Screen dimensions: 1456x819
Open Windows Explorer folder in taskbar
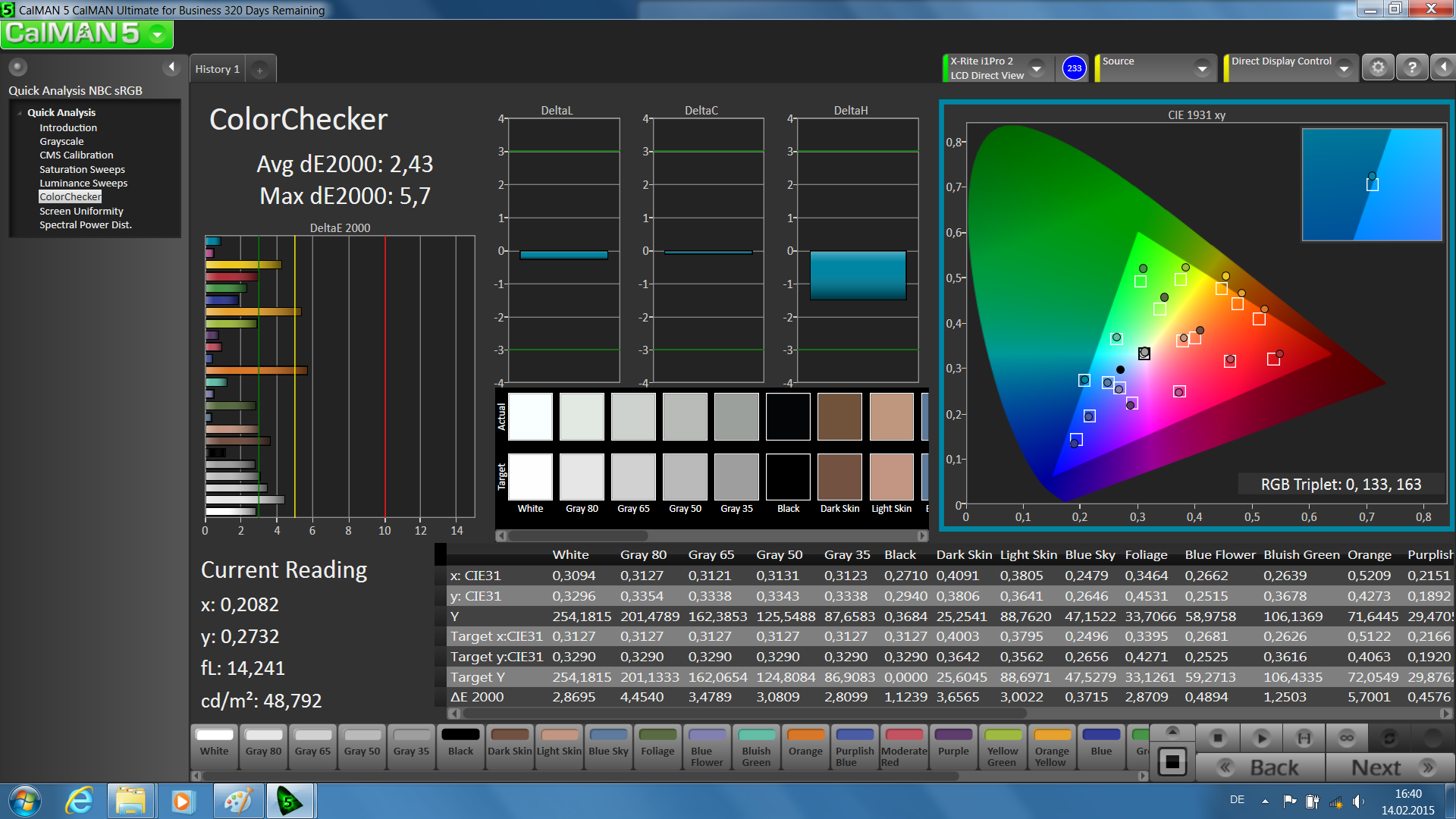tap(131, 801)
